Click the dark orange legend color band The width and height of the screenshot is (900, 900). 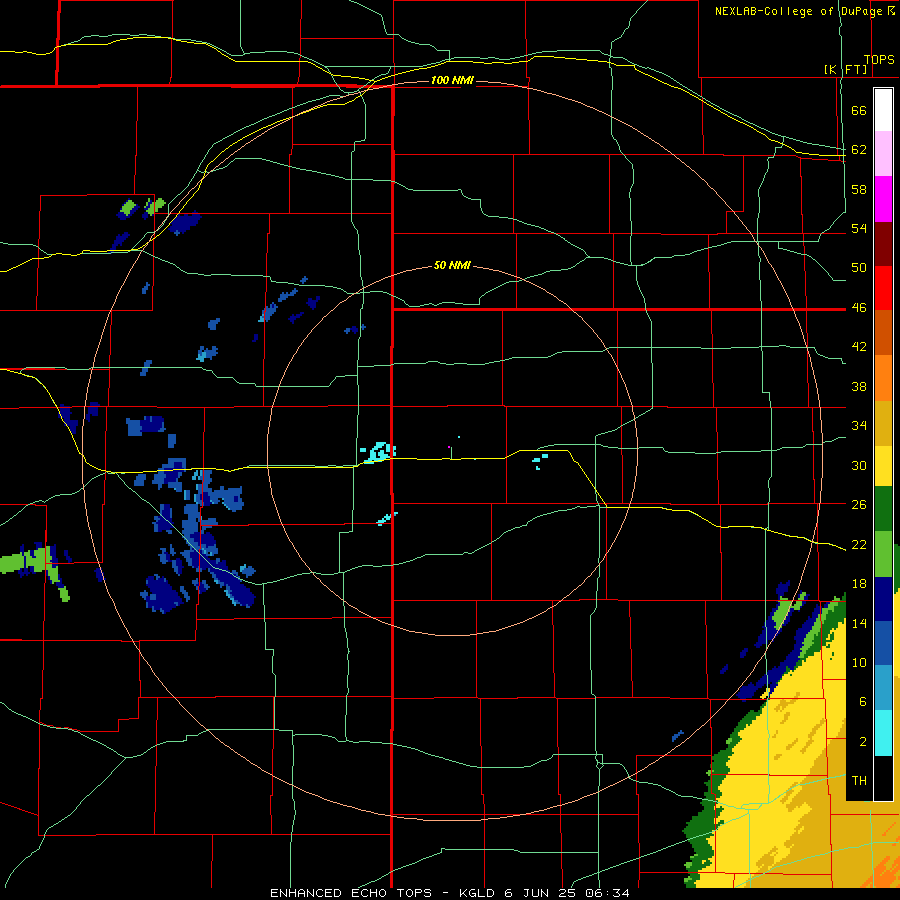coord(883,333)
